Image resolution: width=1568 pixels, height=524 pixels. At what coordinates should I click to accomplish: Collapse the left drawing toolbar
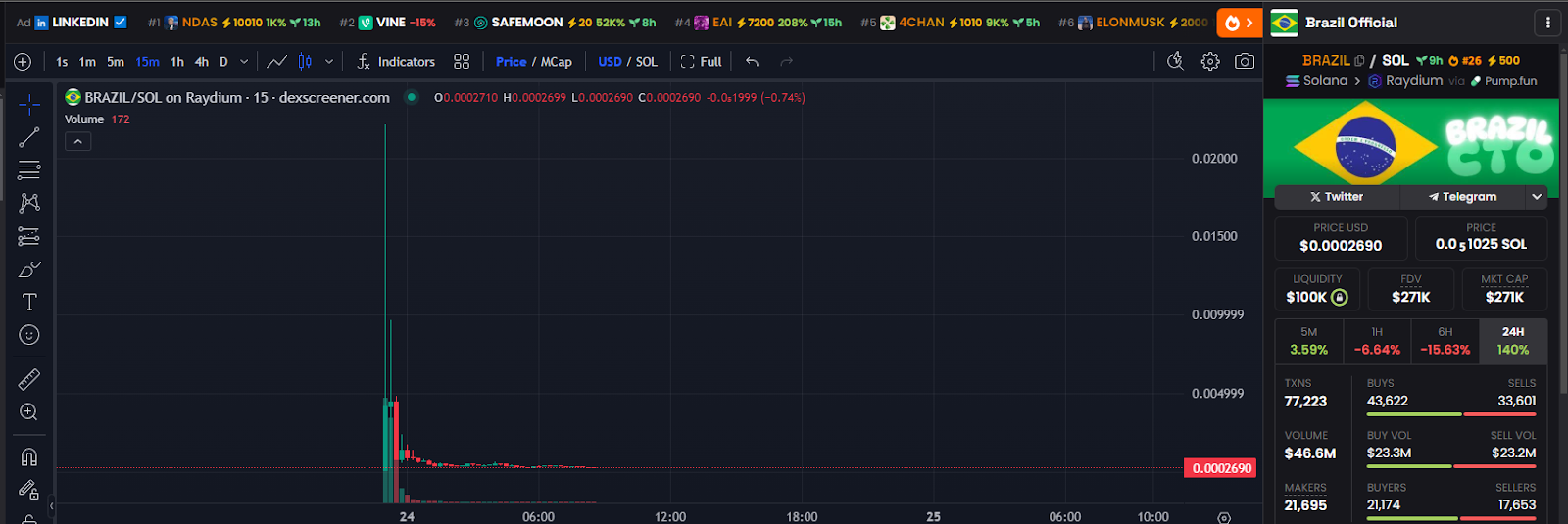51,506
